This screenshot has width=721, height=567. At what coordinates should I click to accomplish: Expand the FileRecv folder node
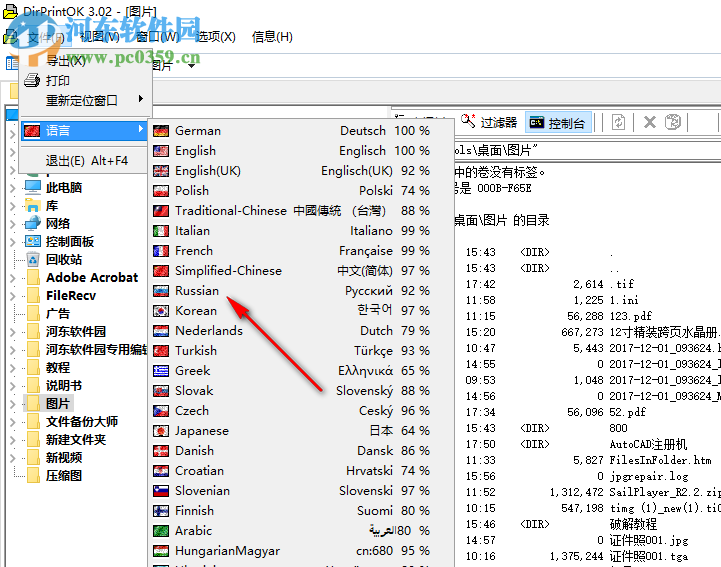[x=12, y=296]
